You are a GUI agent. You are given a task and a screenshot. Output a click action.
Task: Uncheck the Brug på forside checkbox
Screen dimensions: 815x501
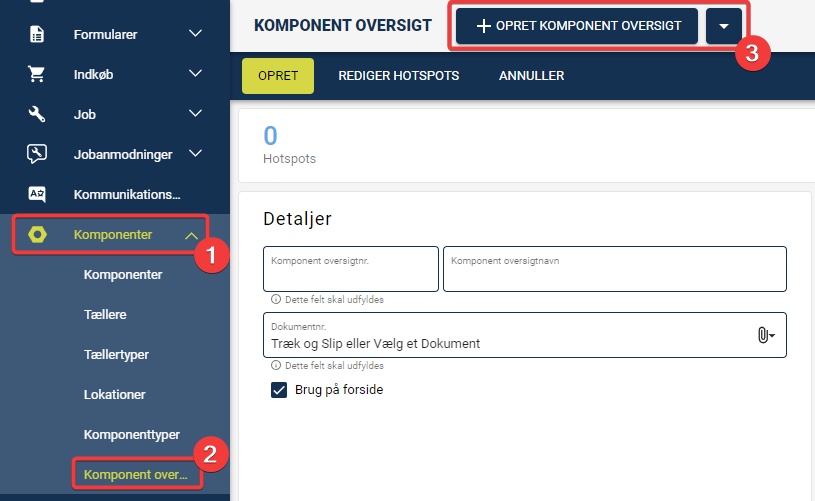[279, 390]
